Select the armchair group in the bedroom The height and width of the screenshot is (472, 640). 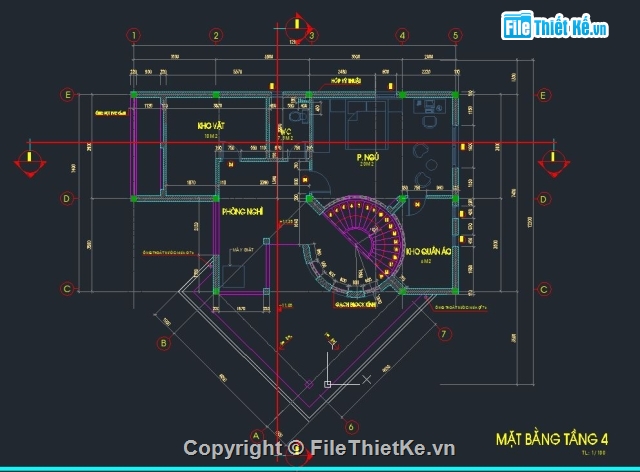(424, 166)
